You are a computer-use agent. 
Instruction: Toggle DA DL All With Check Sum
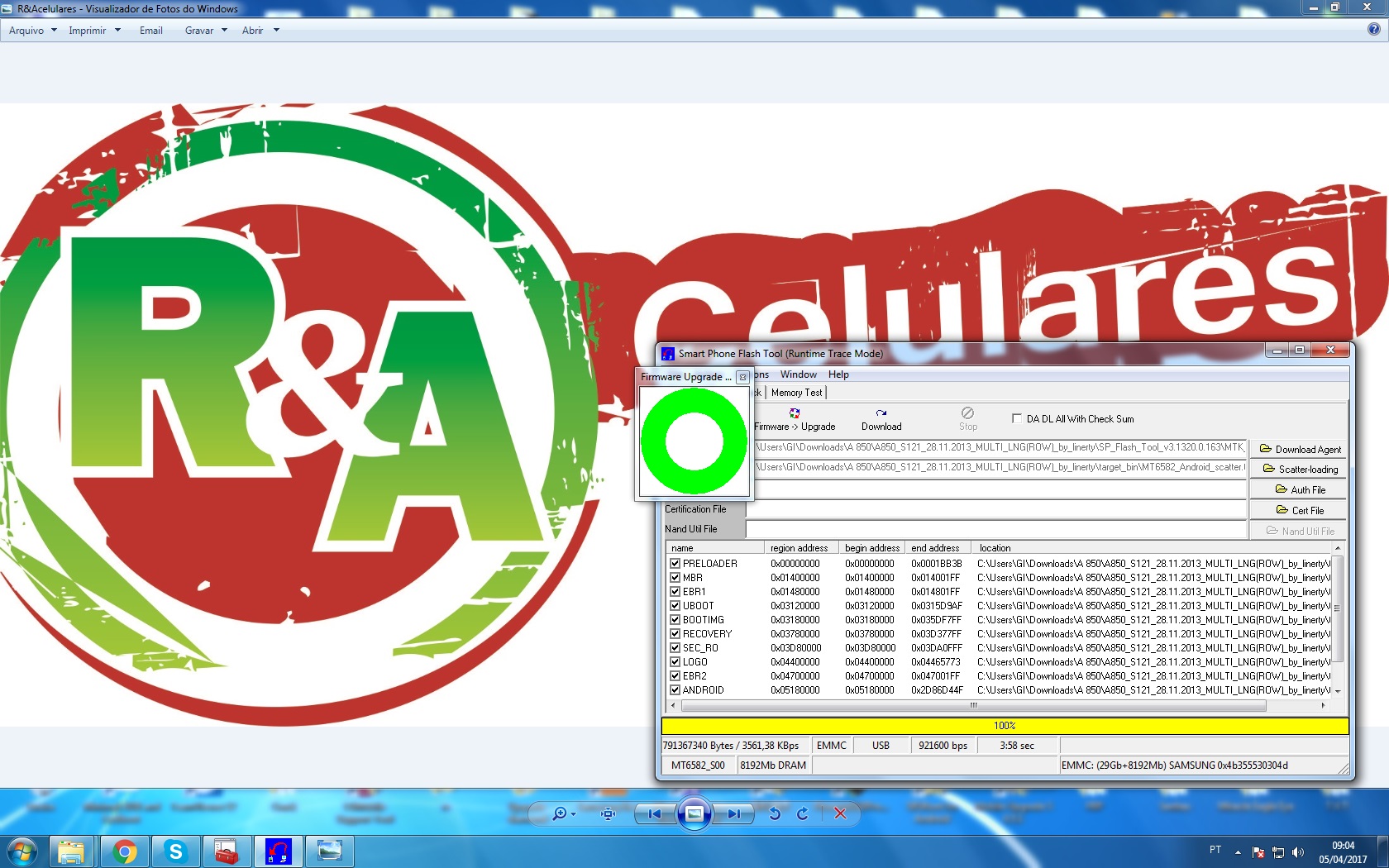(x=1017, y=418)
